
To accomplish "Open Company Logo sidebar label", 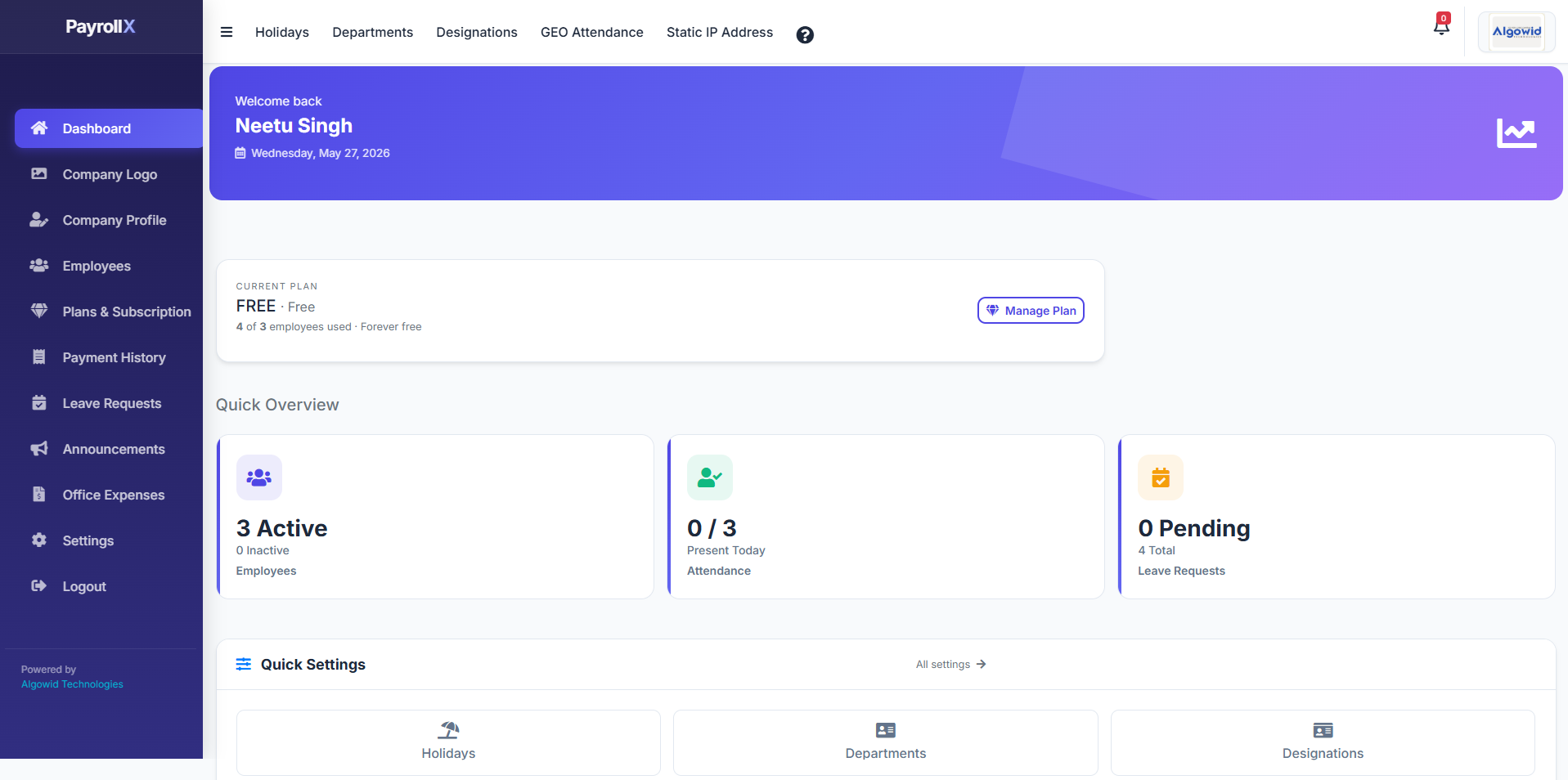I will tap(110, 174).
